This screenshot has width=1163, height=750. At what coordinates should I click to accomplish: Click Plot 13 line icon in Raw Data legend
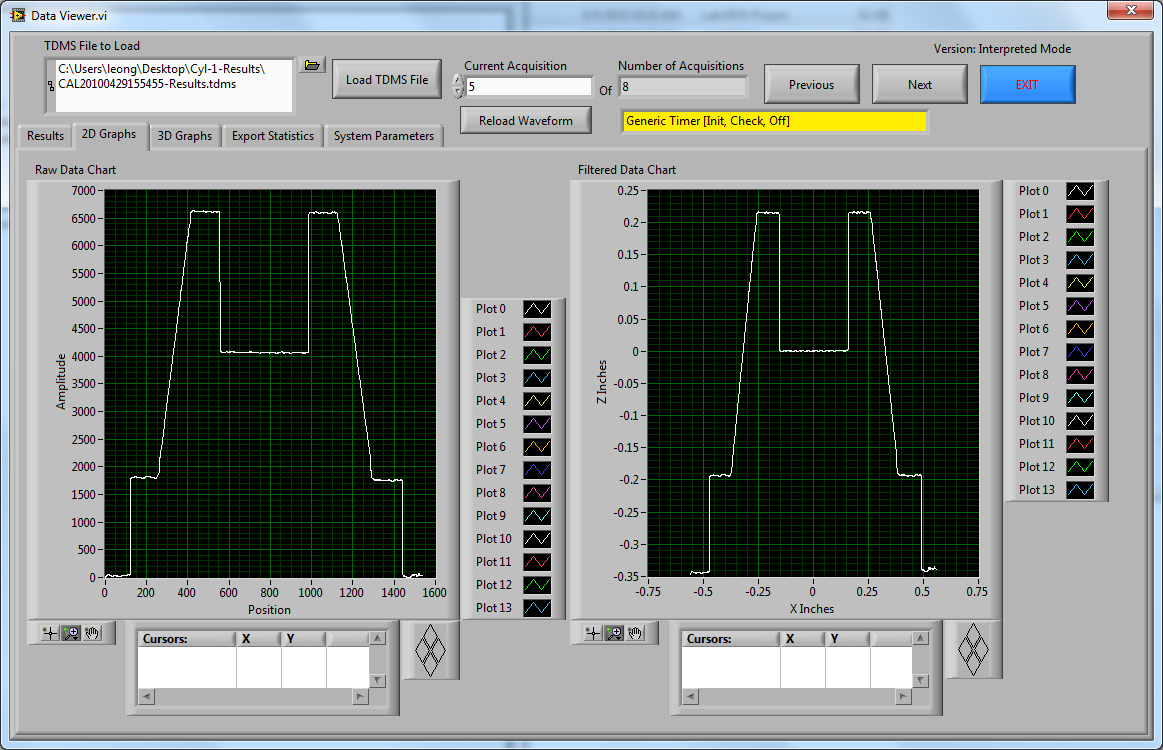(x=537, y=608)
